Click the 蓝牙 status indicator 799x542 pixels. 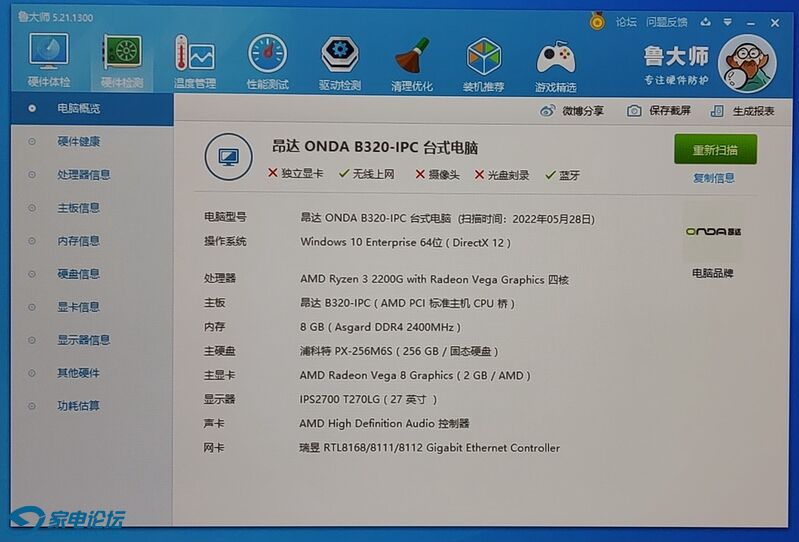click(563, 175)
